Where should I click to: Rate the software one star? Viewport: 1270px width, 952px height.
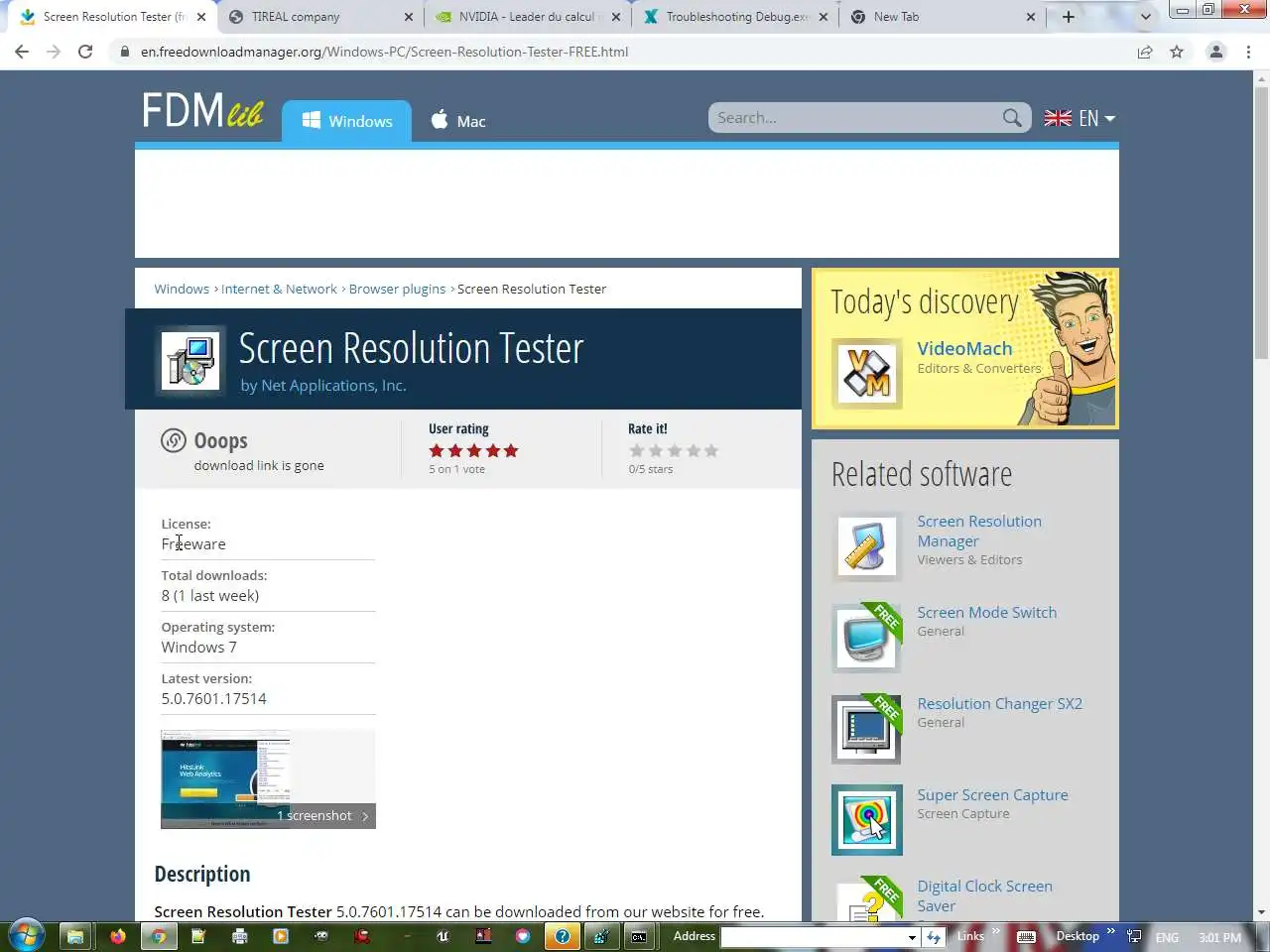click(x=637, y=450)
